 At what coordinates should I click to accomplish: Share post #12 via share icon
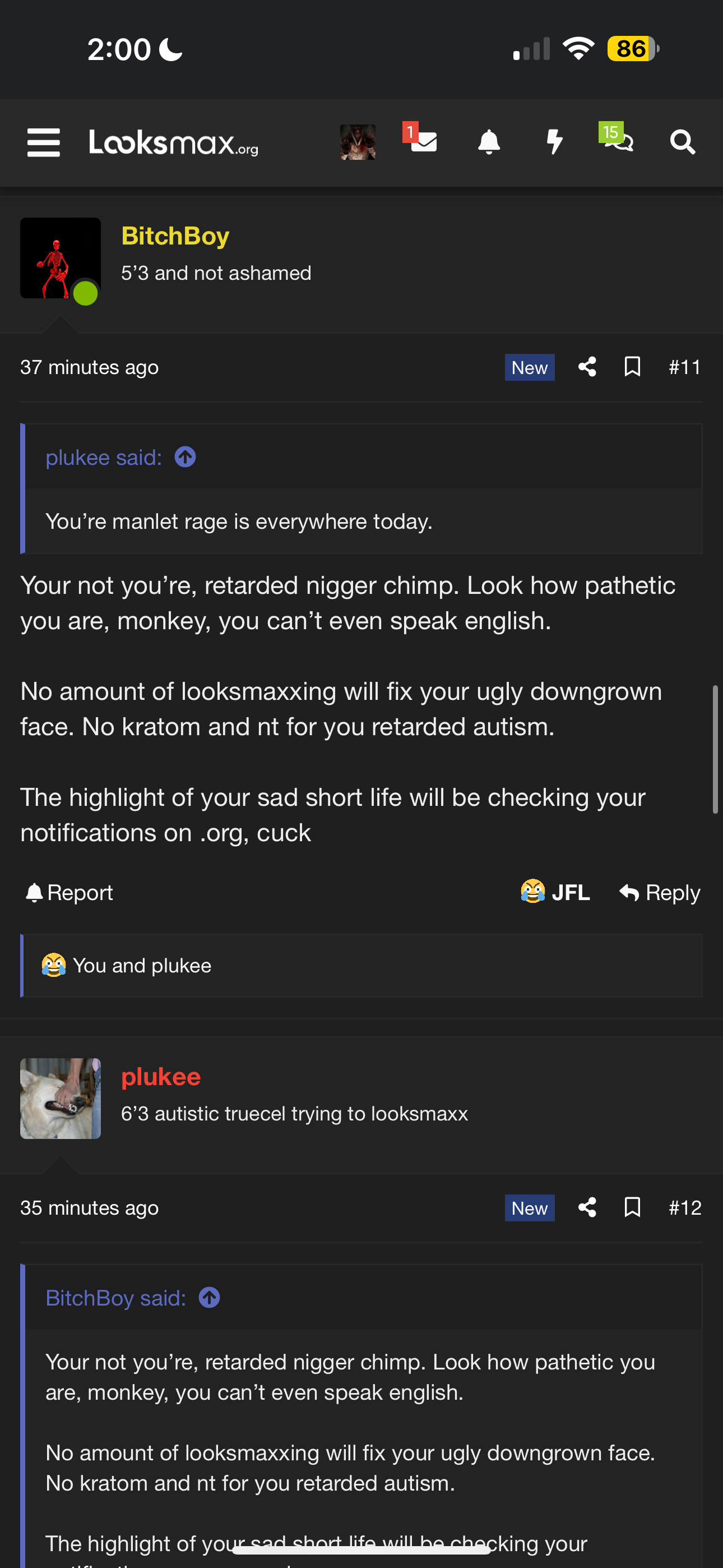587,1207
